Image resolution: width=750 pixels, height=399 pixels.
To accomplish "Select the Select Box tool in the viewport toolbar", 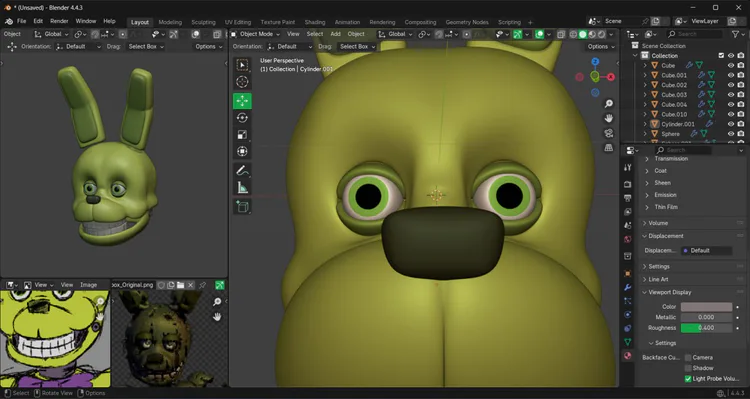I will point(243,65).
